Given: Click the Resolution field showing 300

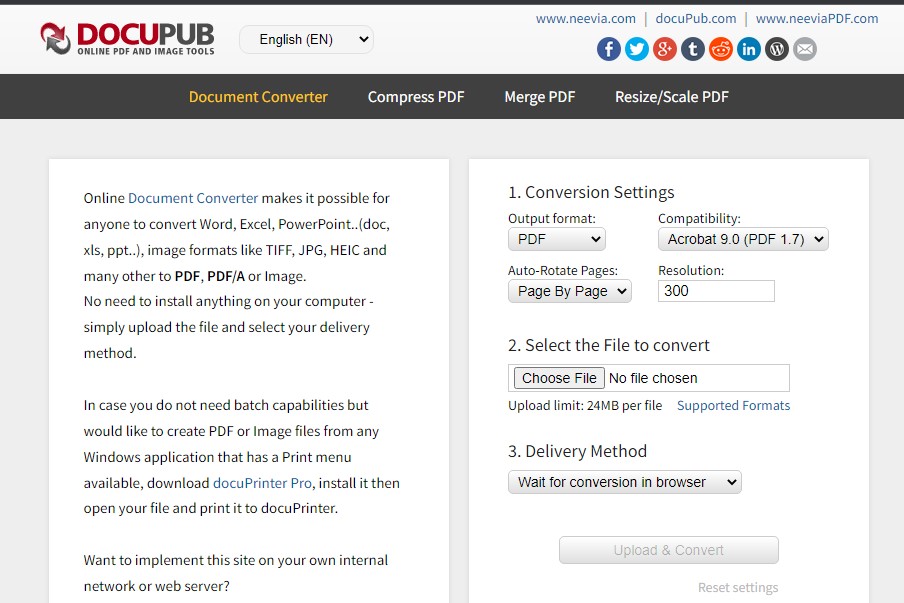Looking at the screenshot, I should coord(716,291).
